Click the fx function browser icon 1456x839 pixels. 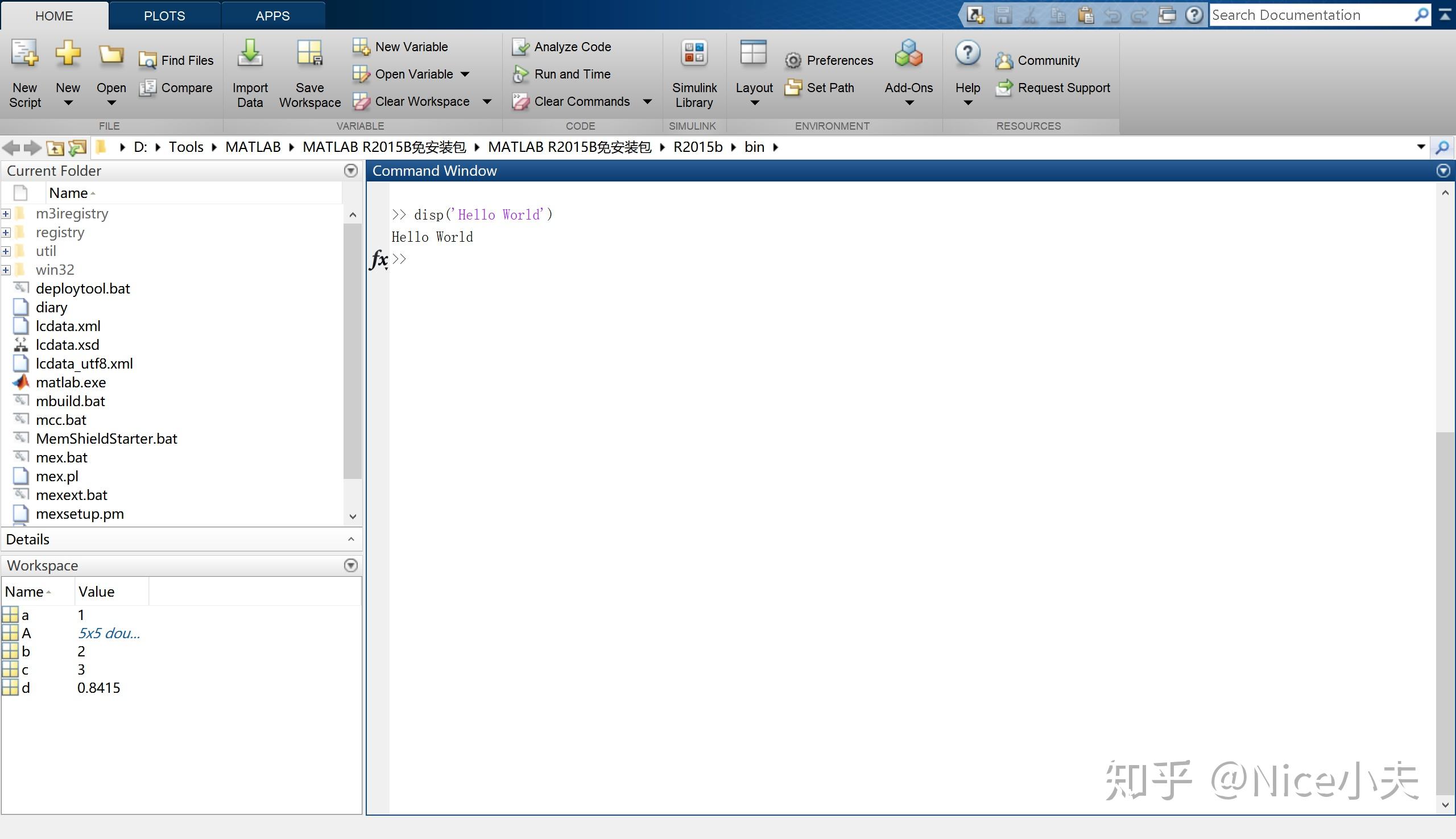tap(379, 259)
